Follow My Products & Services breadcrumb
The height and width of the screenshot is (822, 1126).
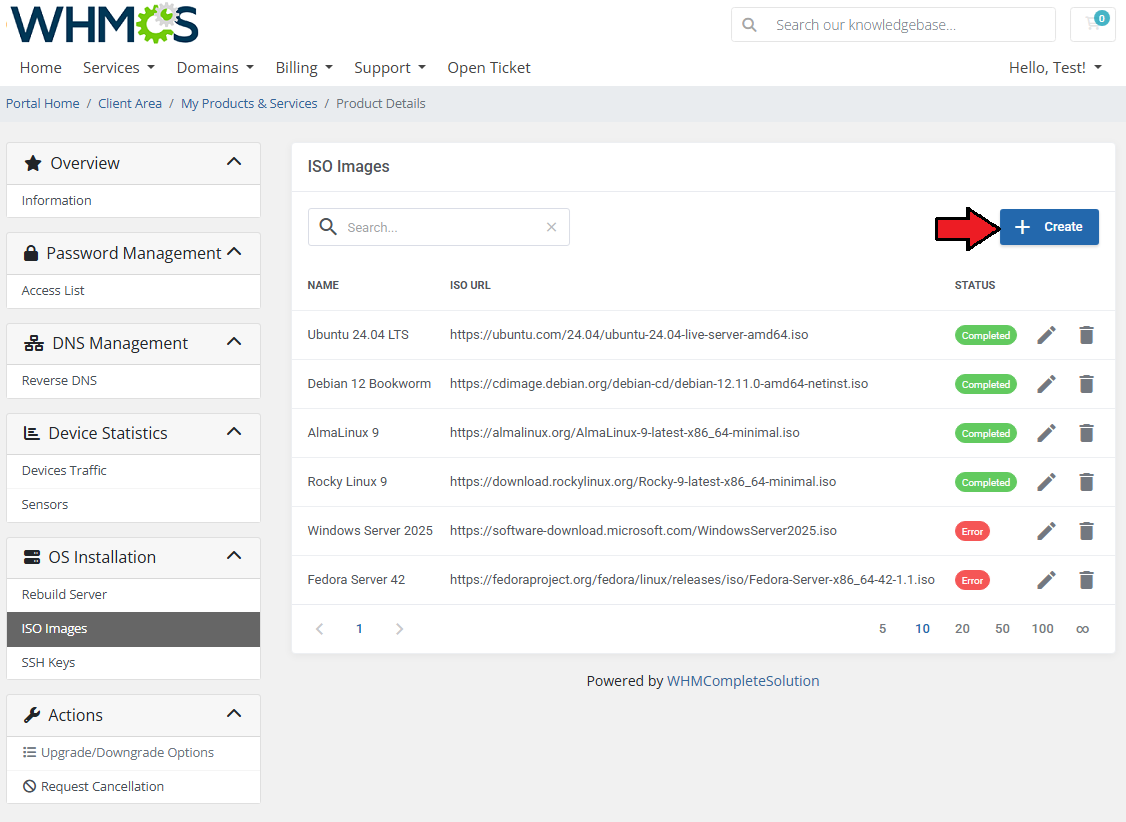click(249, 103)
